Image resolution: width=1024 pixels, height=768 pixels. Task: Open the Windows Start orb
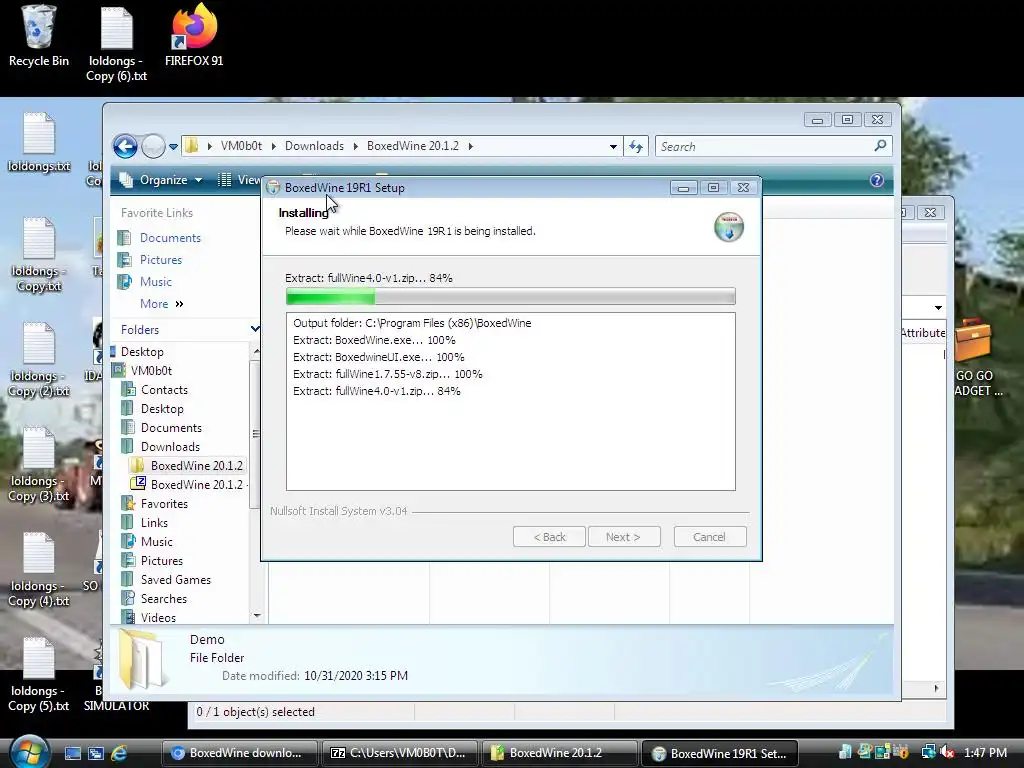click(x=28, y=752)
